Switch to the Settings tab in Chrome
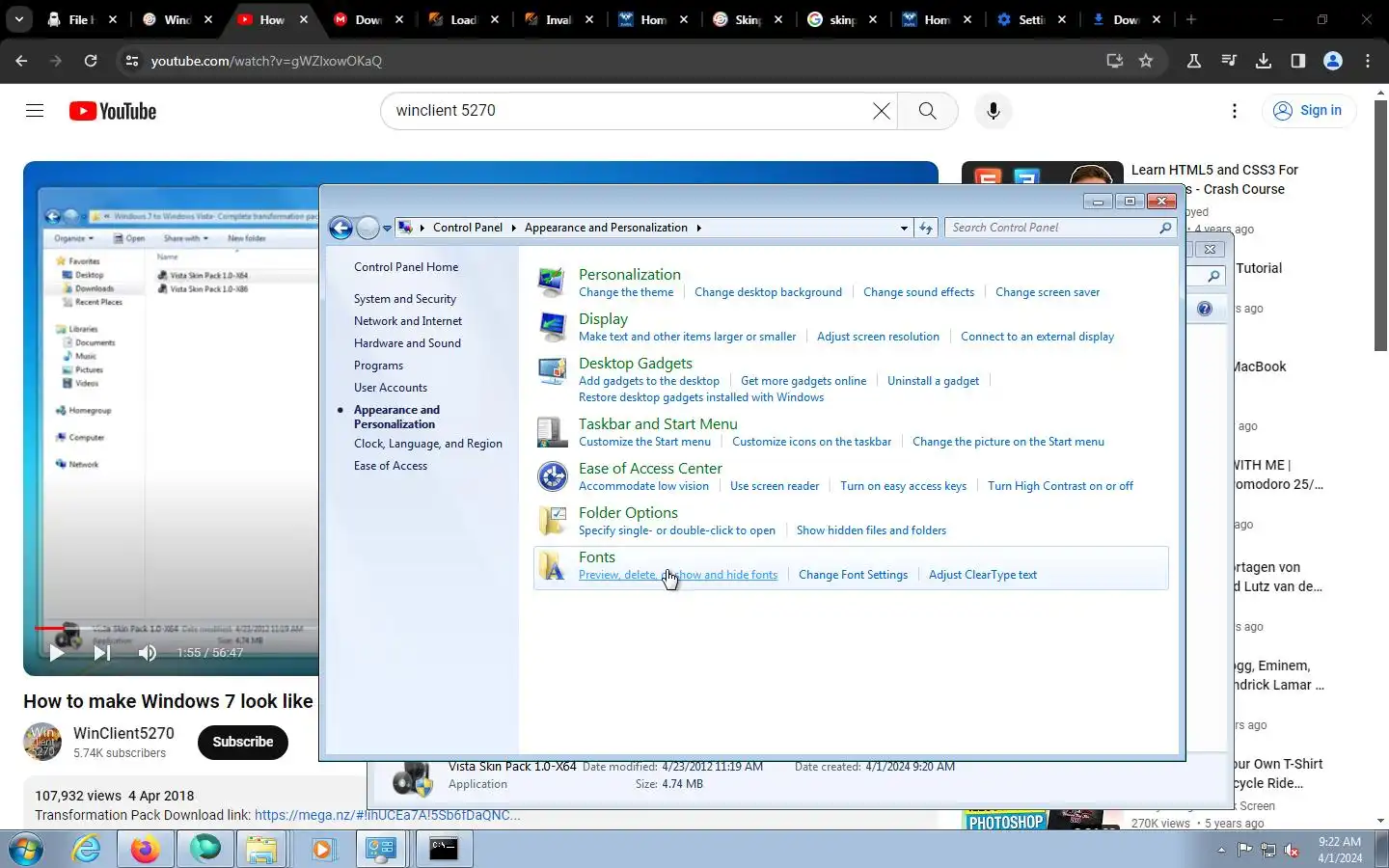 1030,19
